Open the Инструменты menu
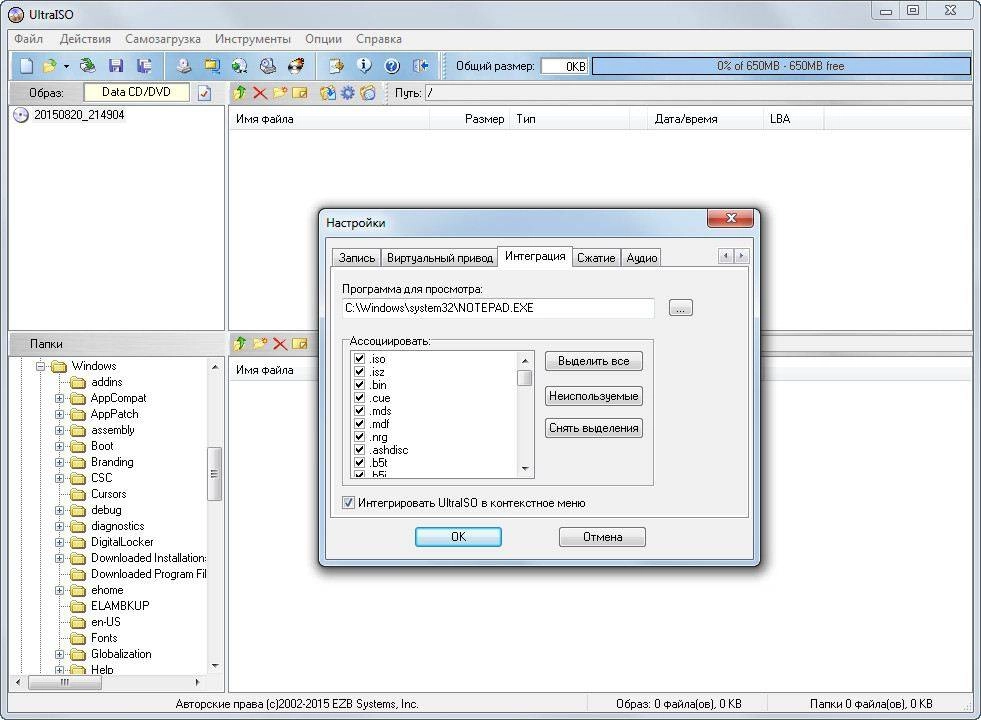The image size is (981, 720). point(253,39)
